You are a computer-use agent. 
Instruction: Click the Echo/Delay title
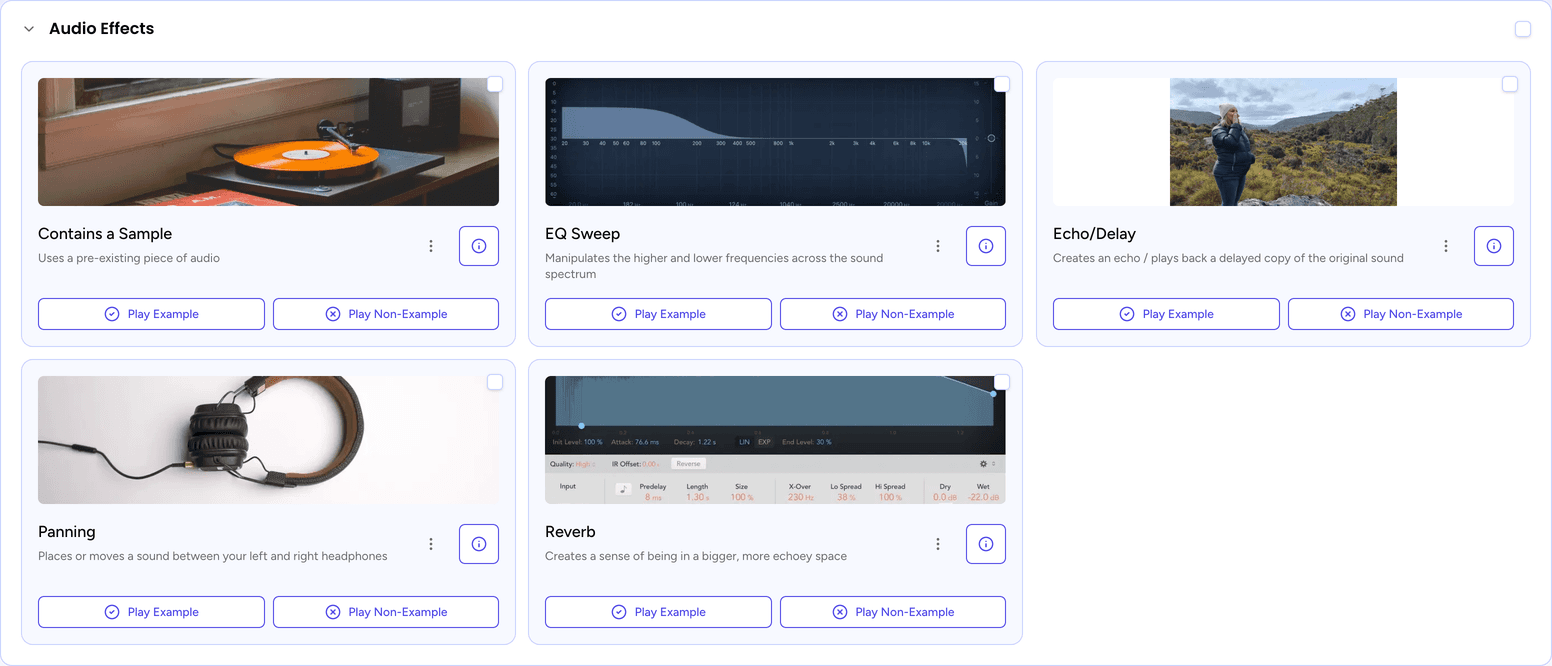(1094, 234)
